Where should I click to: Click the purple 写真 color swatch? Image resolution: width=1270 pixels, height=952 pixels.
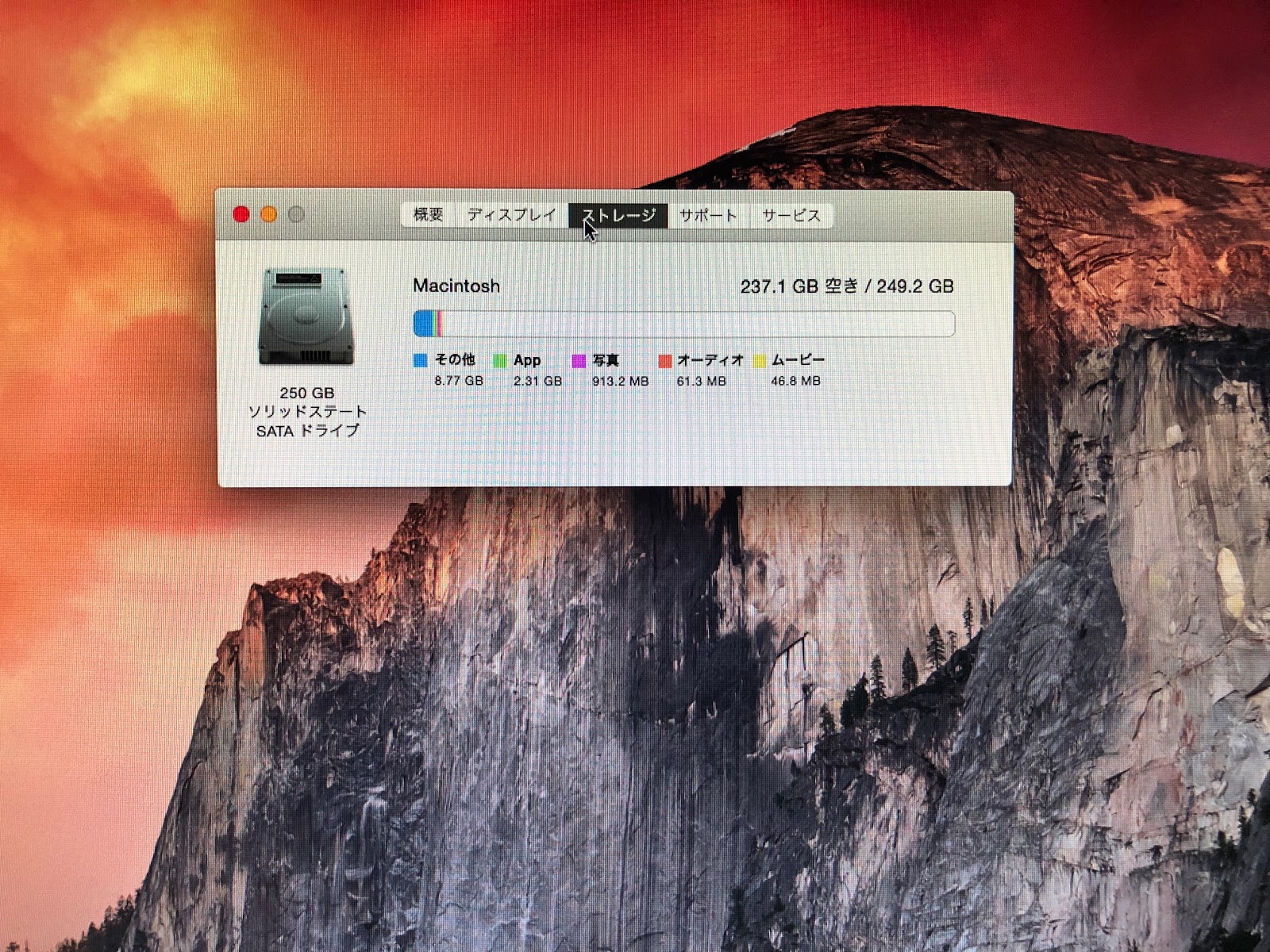tap(579, 361)
